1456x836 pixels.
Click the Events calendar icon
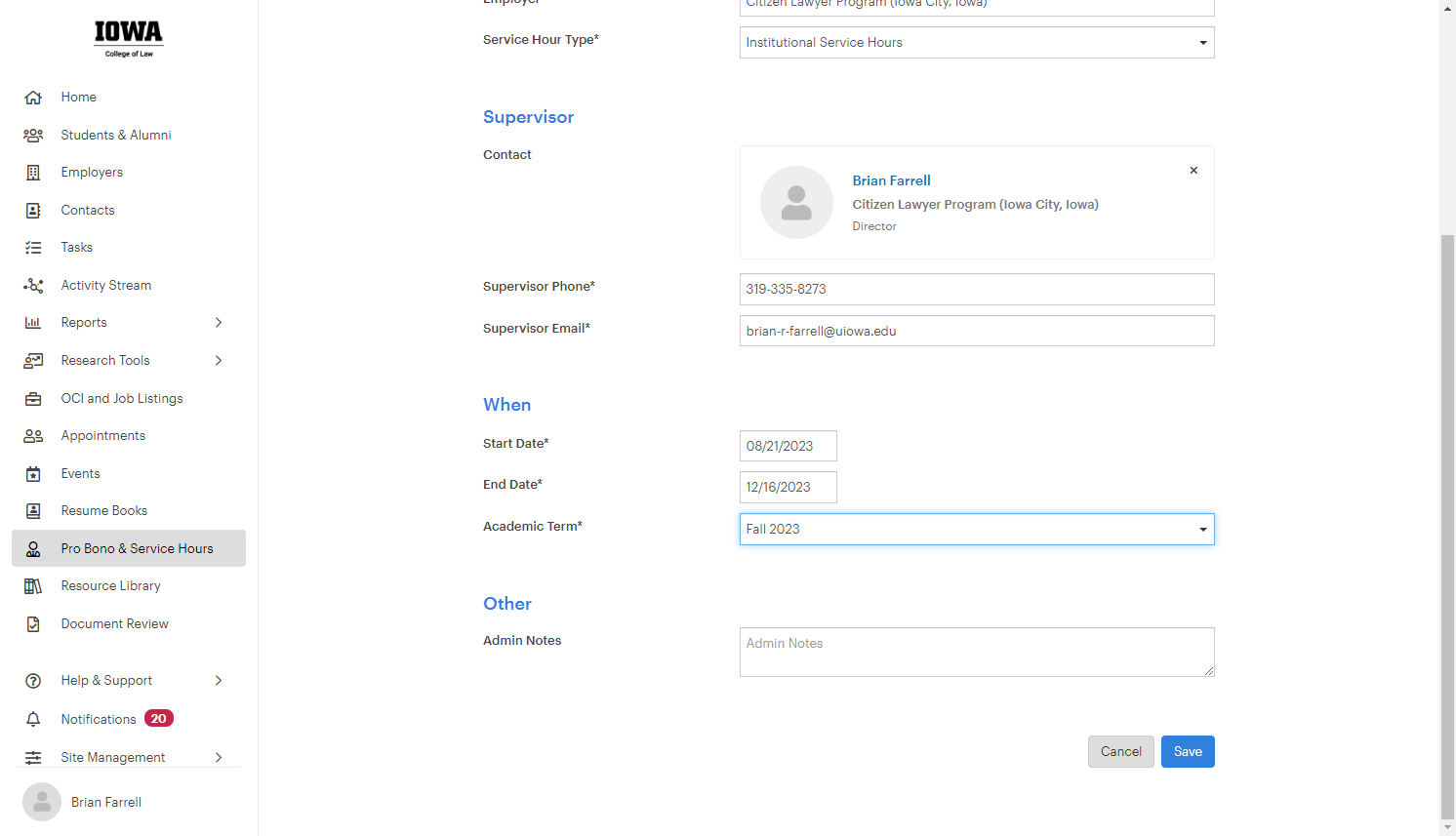pyautogui.click(x=33, y=474)
